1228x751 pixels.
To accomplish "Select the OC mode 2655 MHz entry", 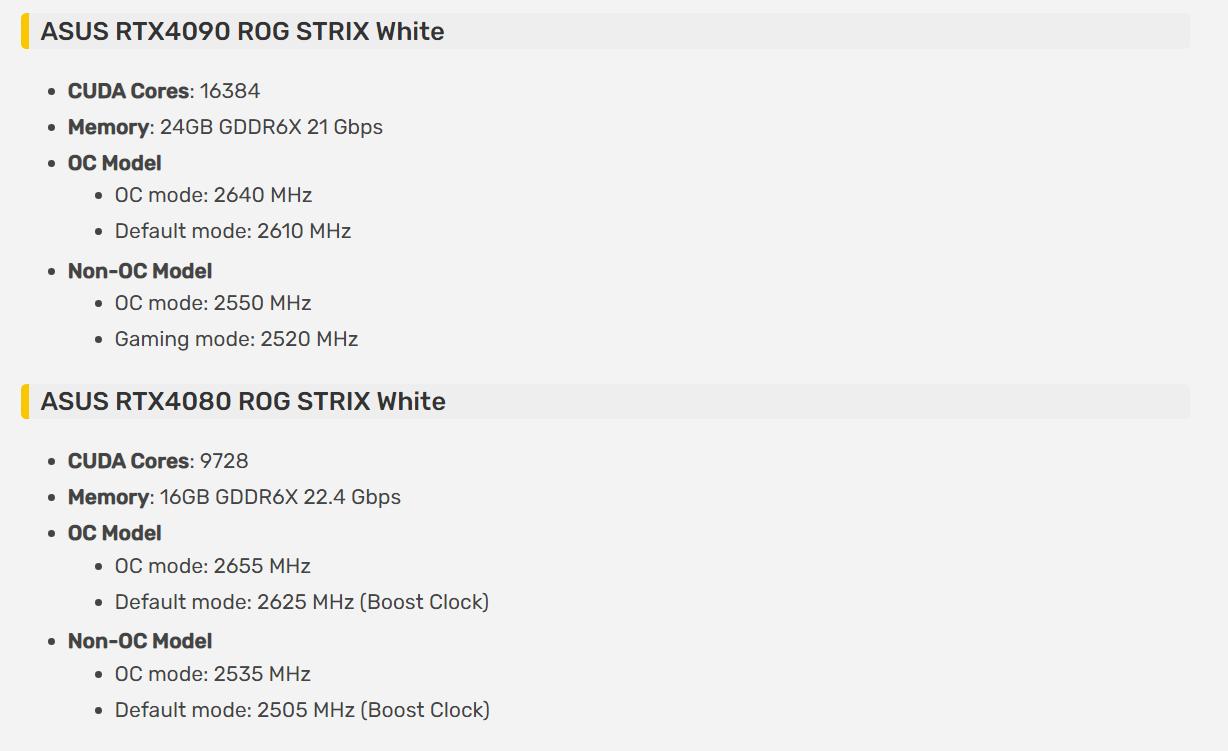I will (212, 566).
